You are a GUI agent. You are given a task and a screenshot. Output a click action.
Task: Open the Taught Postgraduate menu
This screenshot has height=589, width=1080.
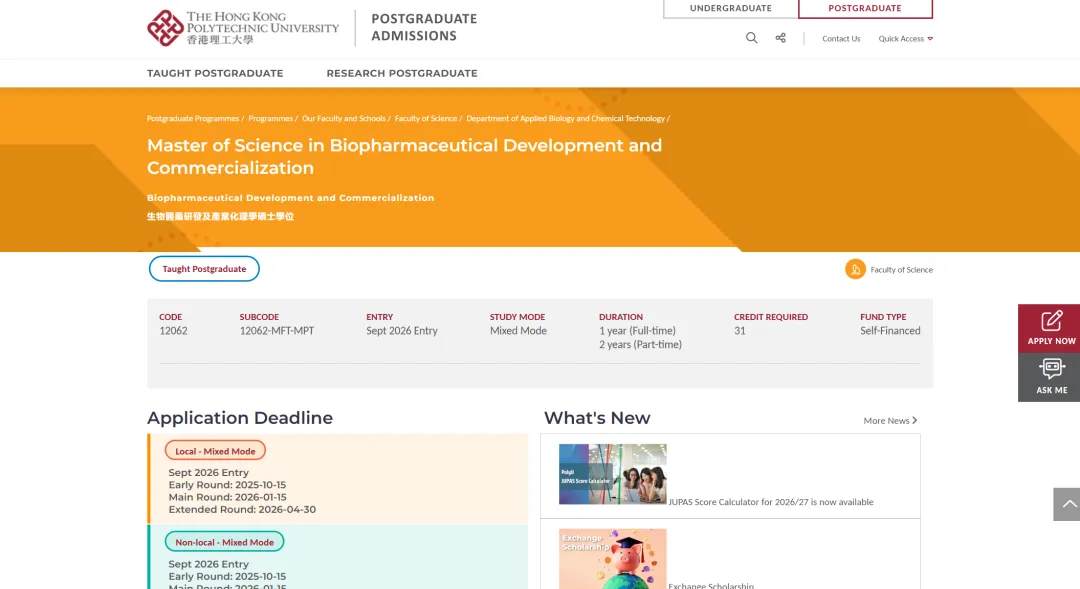pyautogui.click(x=215, y=73)
